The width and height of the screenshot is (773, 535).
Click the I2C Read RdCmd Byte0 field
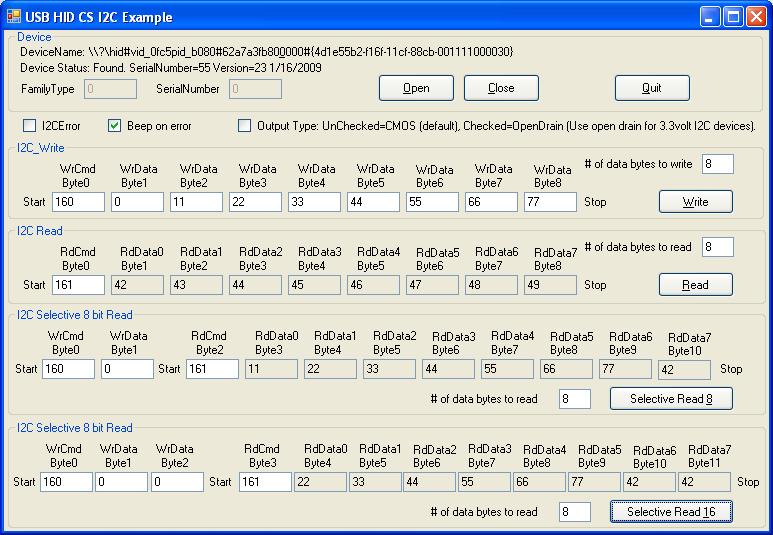[78, 285]
